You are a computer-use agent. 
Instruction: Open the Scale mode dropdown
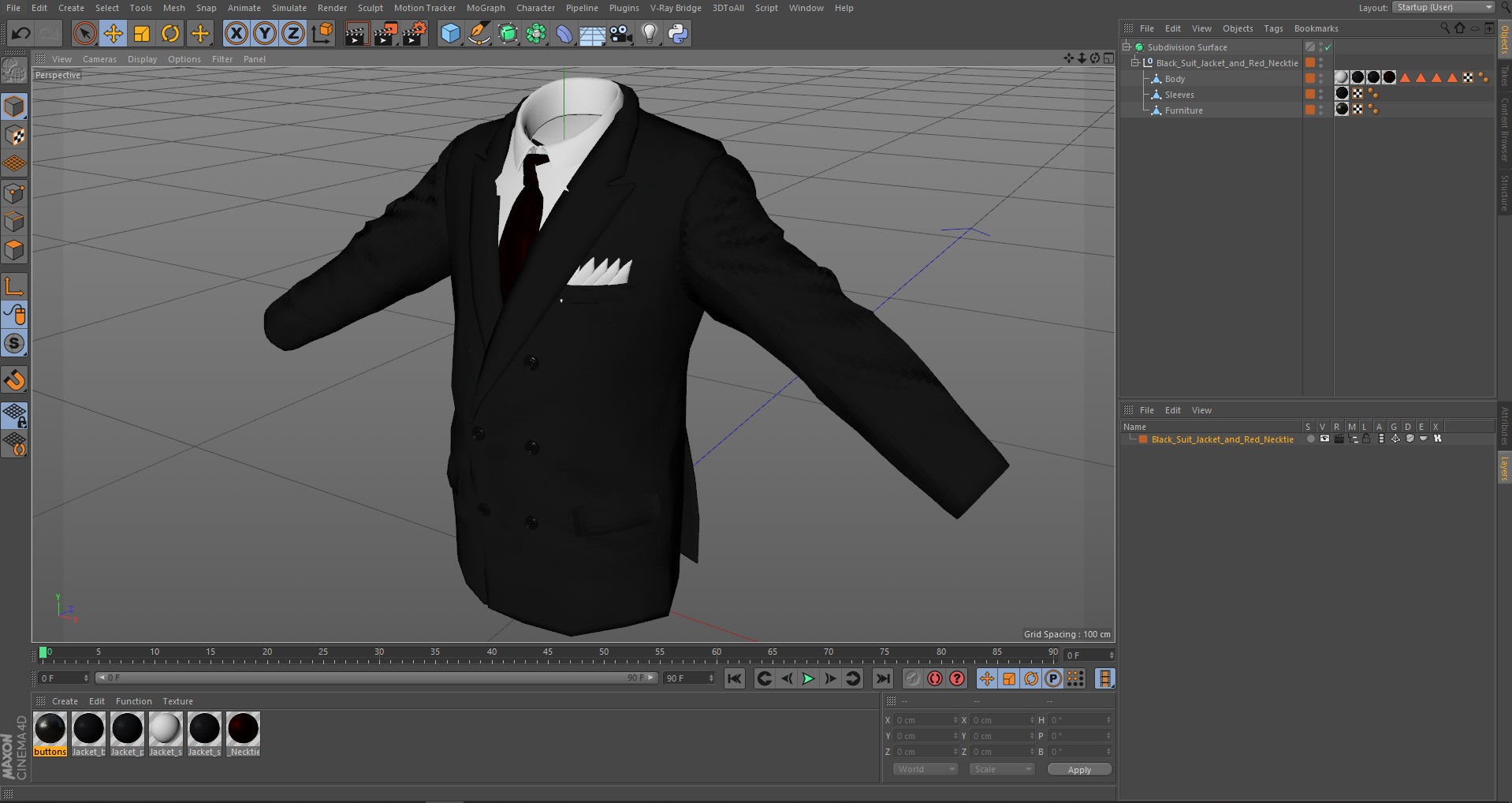[x=1001, y=769]
